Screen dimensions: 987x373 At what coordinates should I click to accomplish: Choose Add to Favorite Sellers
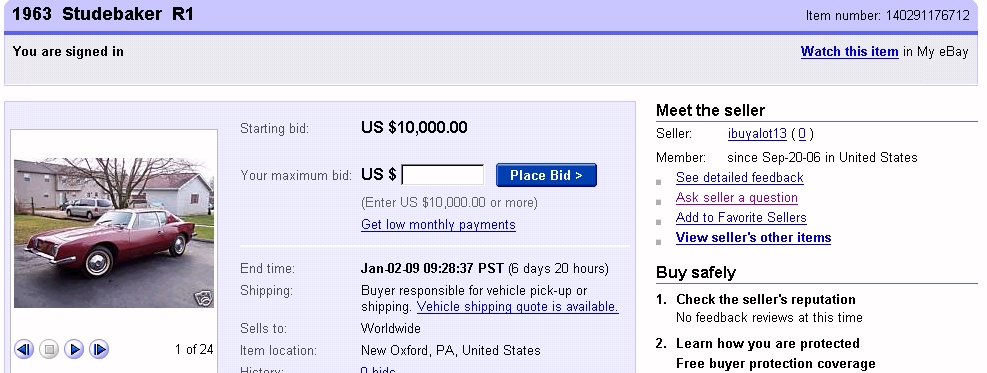[x=741, y=218]
